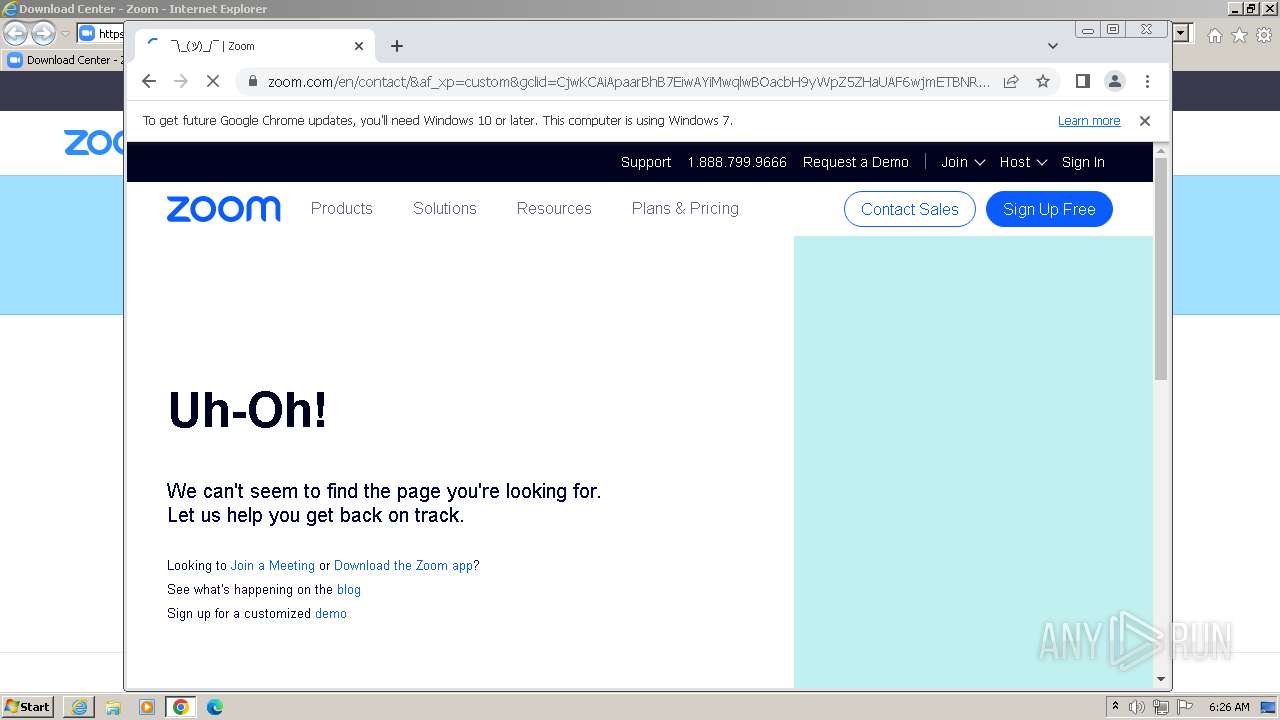Open Internet Explorer's tools gear
This screenshot has width=1280, height=720.
coord(1263,35)
